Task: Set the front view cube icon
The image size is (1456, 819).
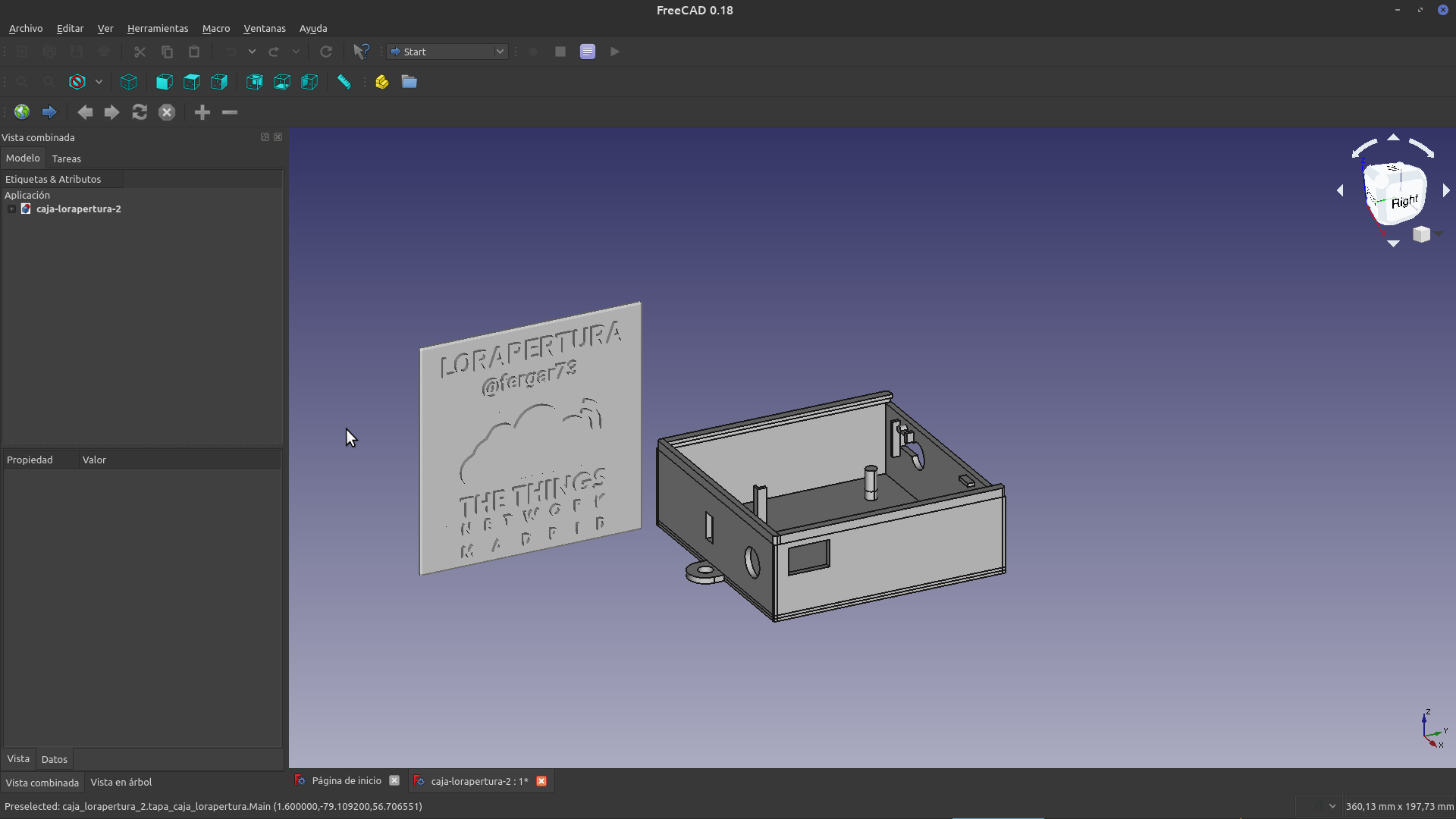Action: point(164,82)
